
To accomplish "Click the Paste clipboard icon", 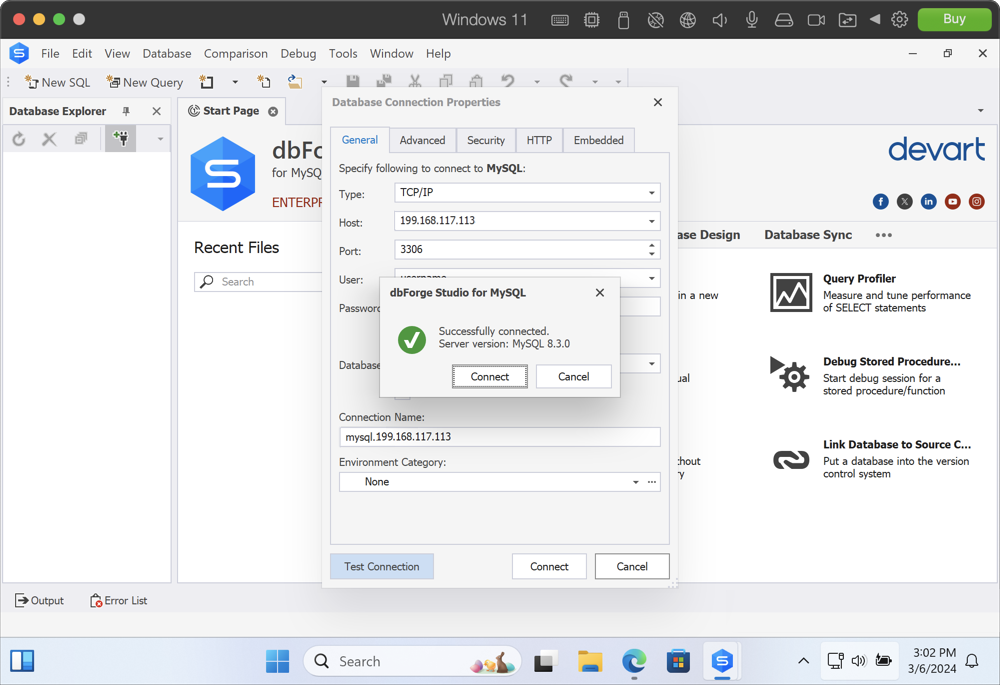I will coord(476,81).
